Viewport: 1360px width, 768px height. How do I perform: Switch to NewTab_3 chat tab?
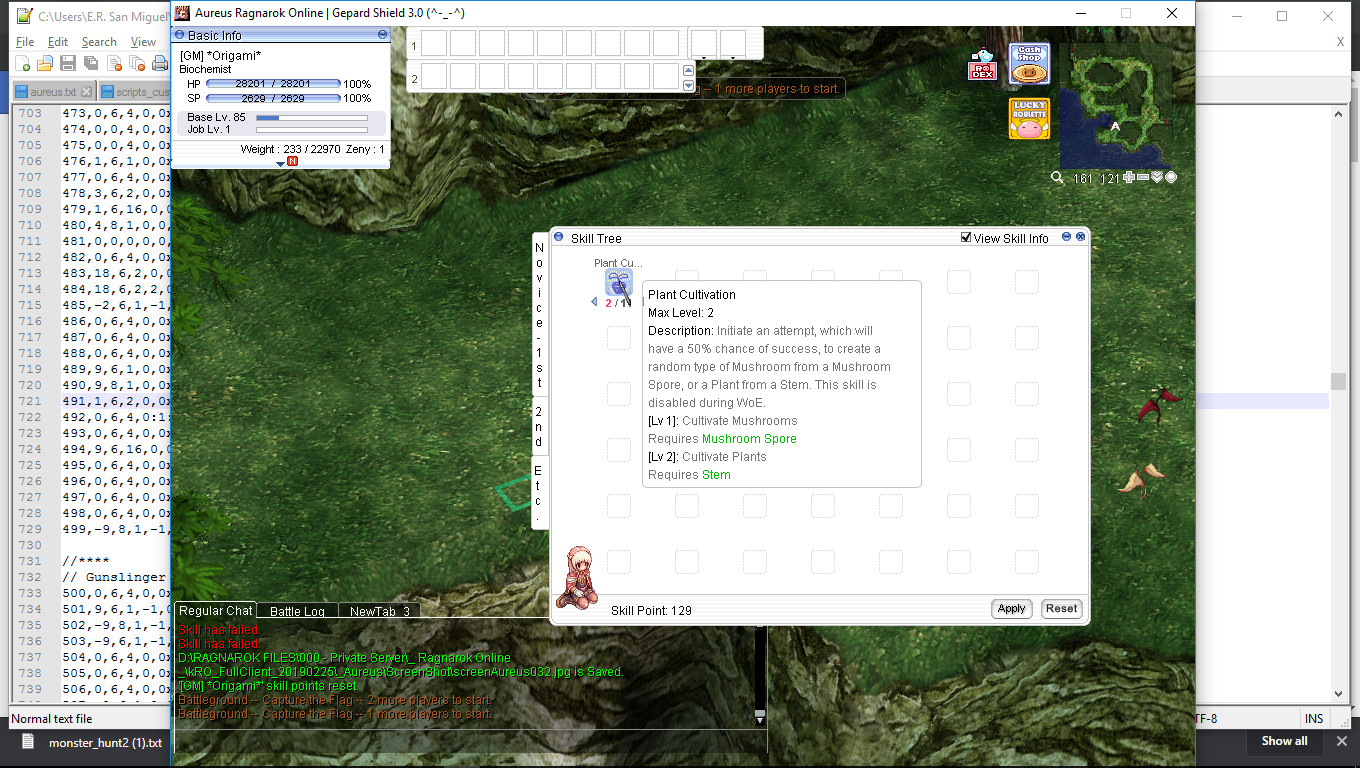point(379,611)
